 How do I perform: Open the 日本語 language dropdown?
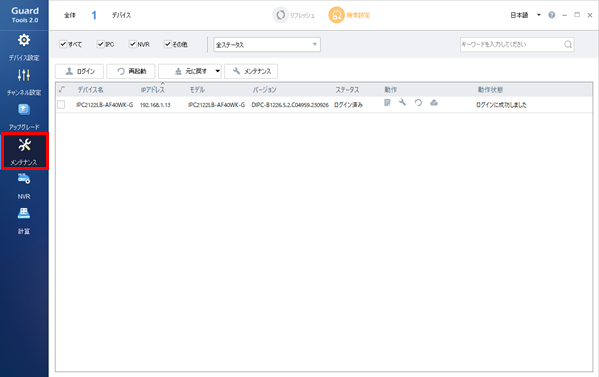(526, 15)
